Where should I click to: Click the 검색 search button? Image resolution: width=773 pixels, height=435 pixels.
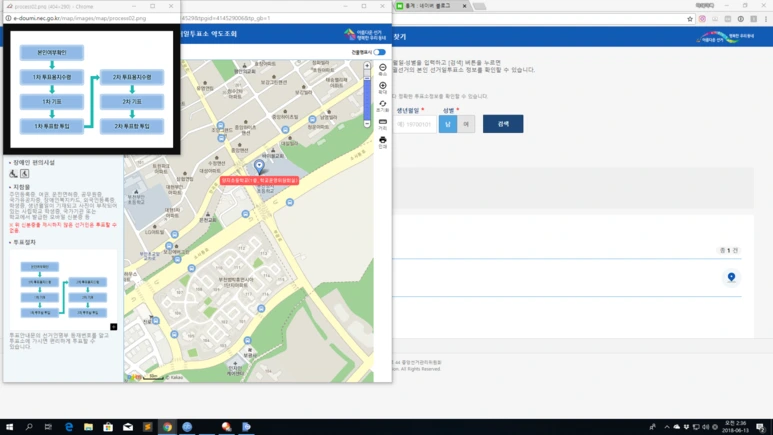point(503,124)
